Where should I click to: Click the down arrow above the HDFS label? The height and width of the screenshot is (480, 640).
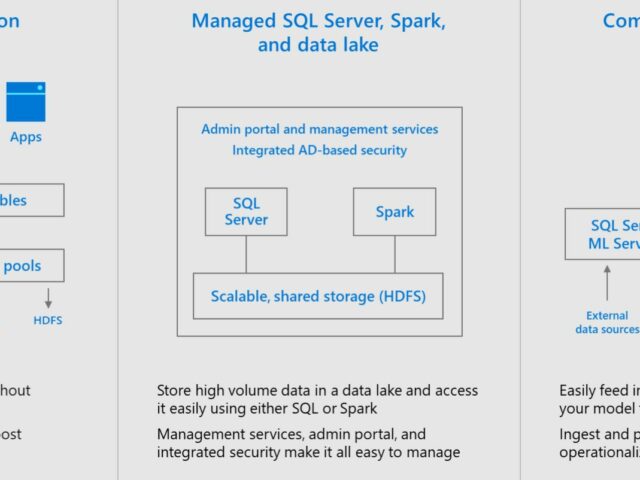coord(47,298)
